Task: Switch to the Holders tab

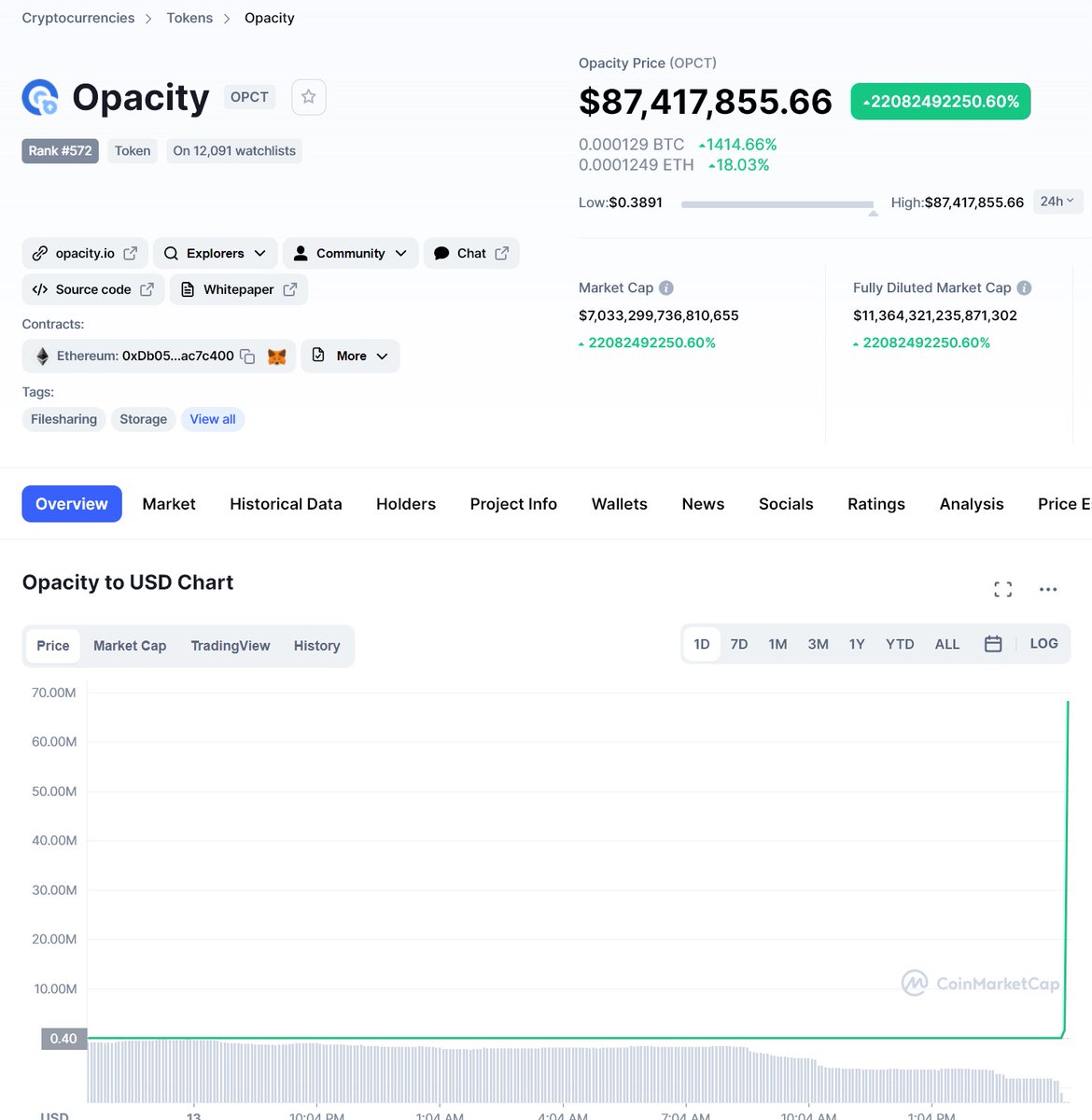Action: pos(406,504)
